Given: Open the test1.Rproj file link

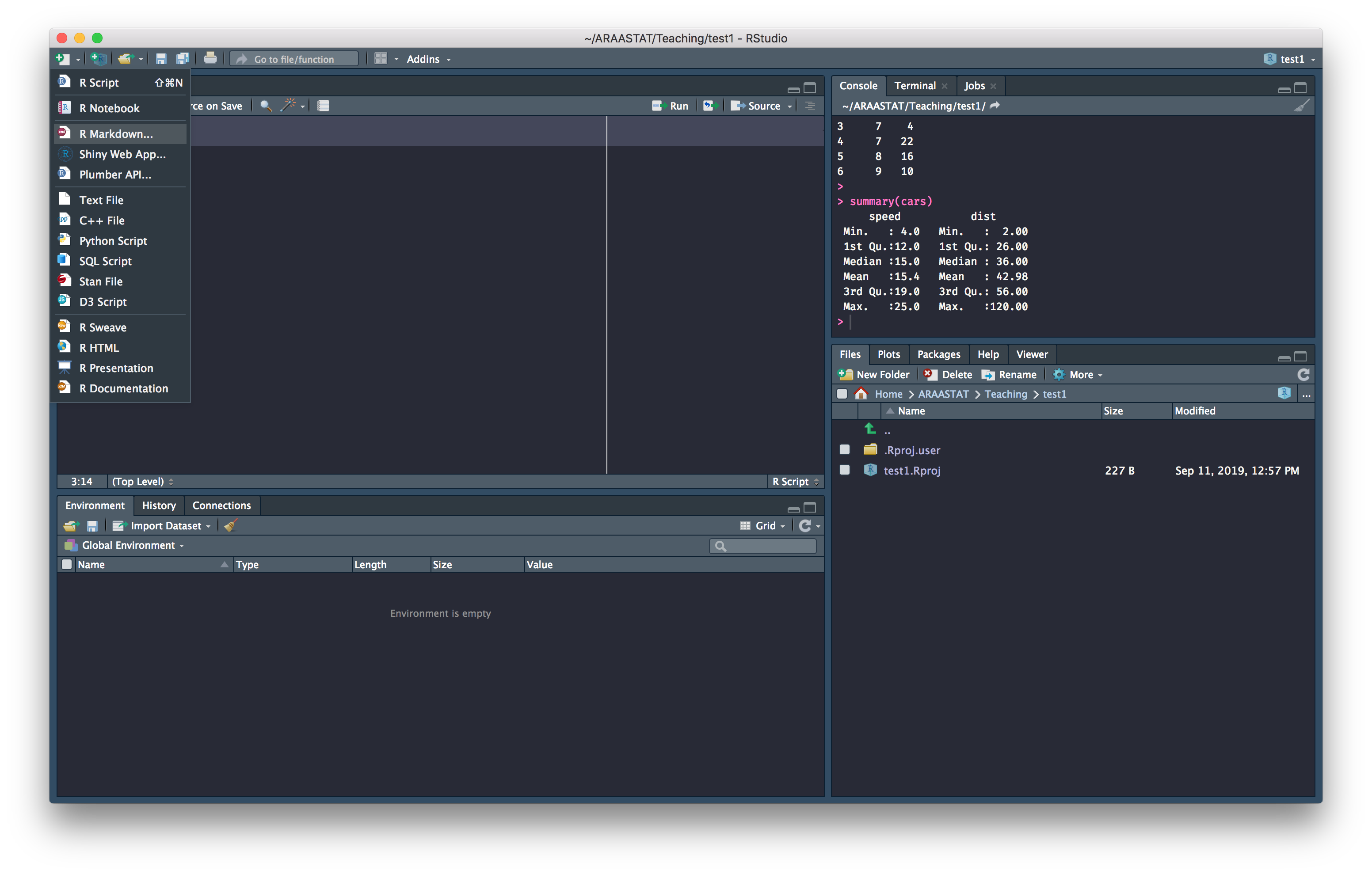Looking at the screenshot, I should pos(911,471).
